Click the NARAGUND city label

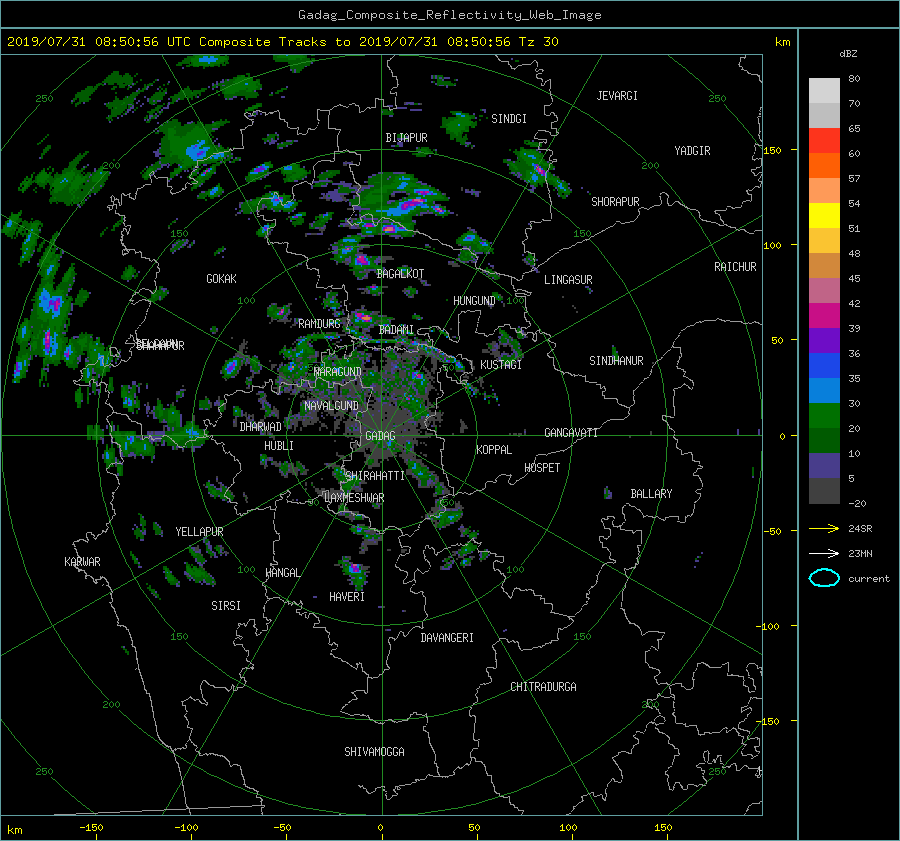(338, 372)
